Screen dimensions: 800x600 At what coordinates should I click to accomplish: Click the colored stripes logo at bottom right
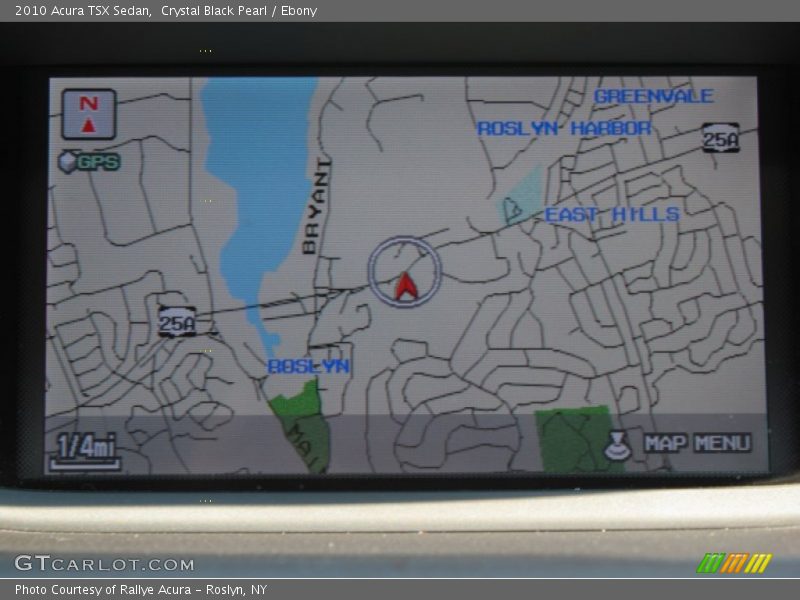pyautogui.click(x=734, y=563)
